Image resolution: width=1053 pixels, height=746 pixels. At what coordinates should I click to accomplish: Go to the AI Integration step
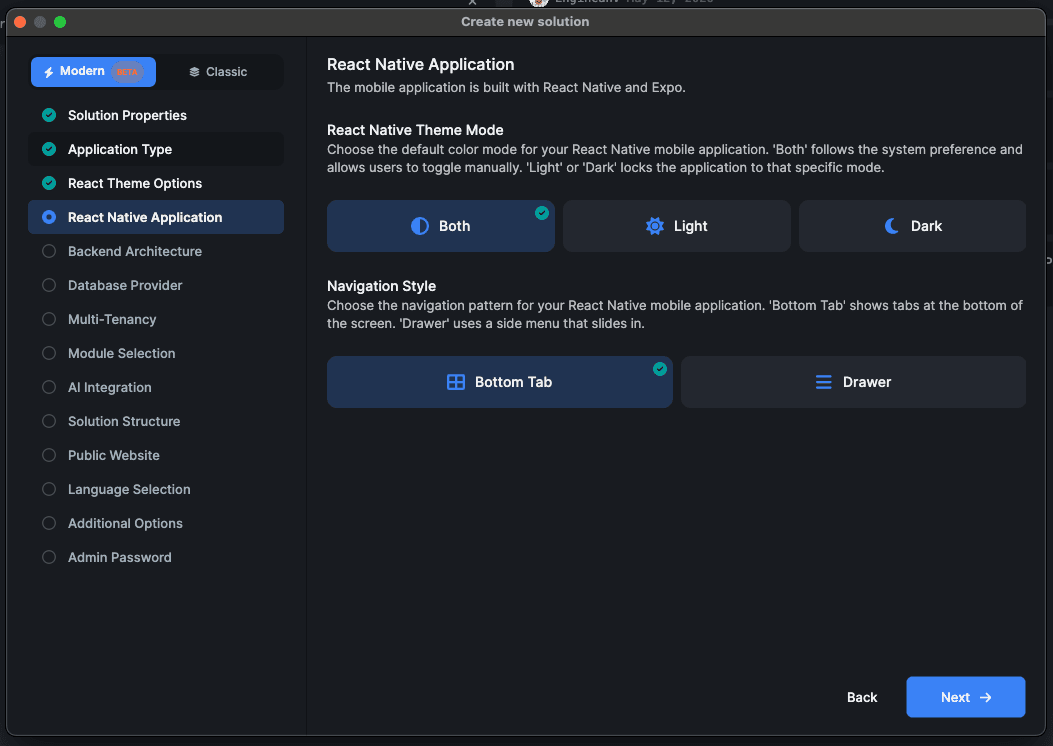point(156,387)
